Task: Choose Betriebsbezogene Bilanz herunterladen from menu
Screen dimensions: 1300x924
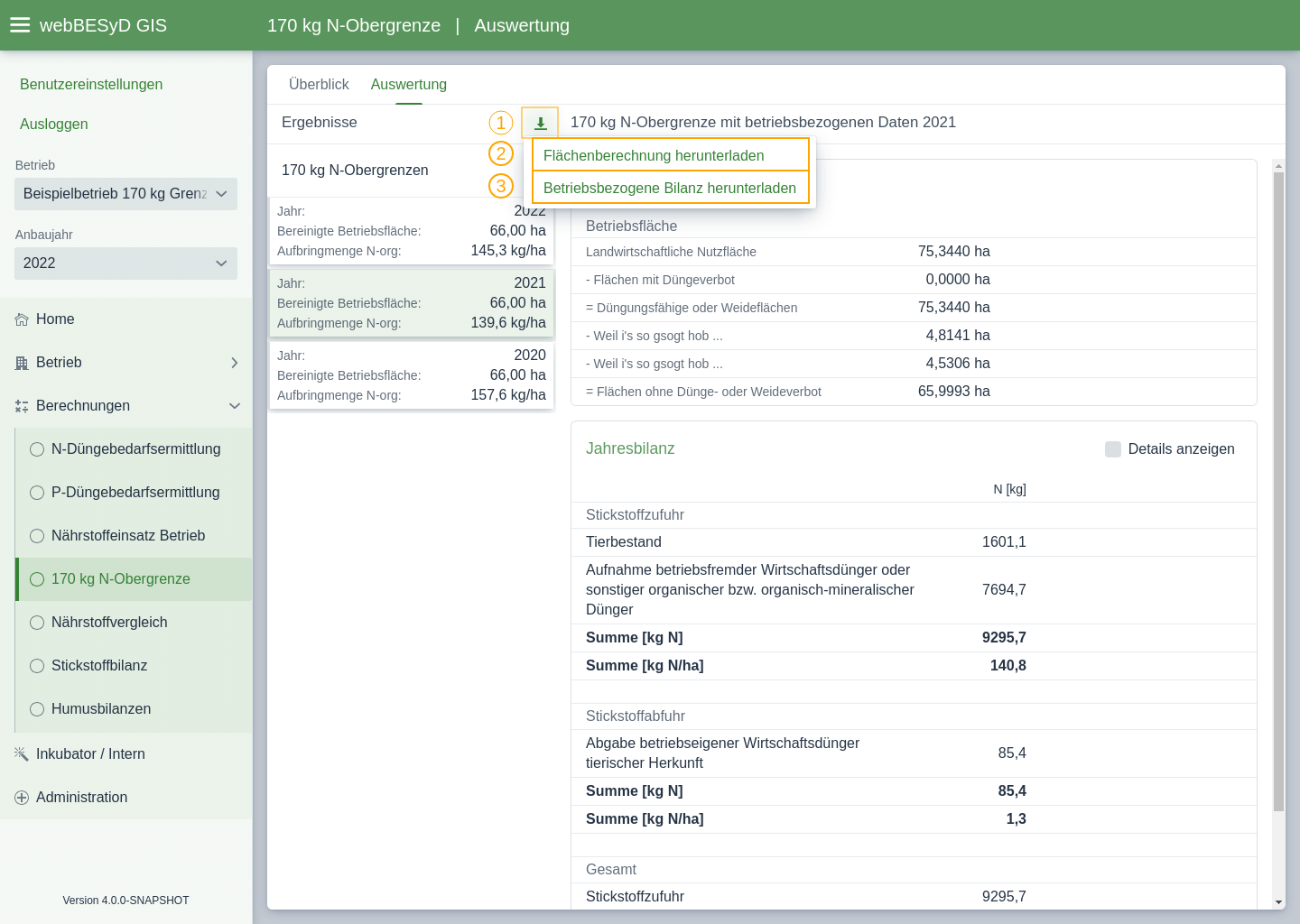Action: click(x=671, y=188)
